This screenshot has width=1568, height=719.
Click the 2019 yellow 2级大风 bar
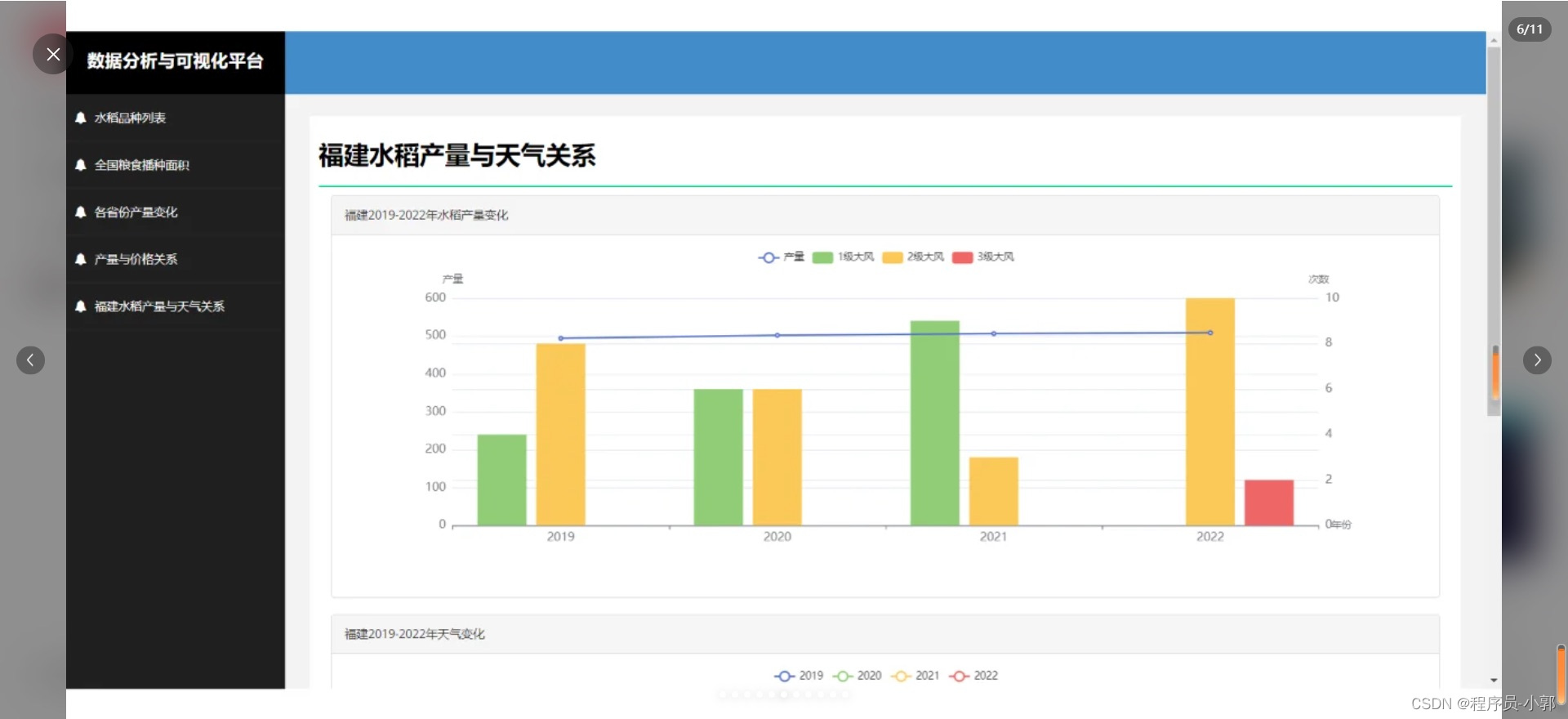(x=561, y=435)
